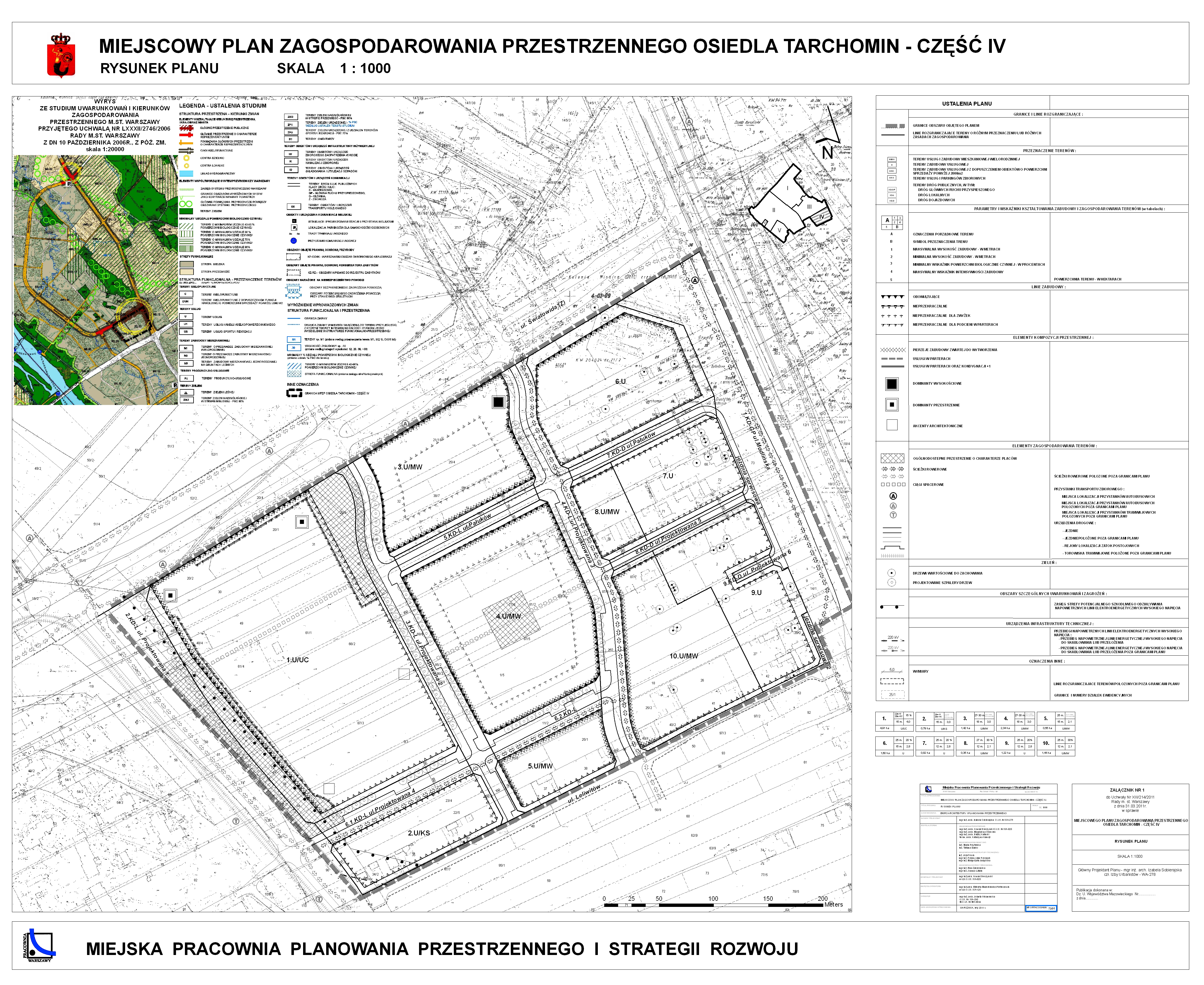
Task: Click the '0,35 ha' cell in parameter table 8
Action: [x=965, y=753]
